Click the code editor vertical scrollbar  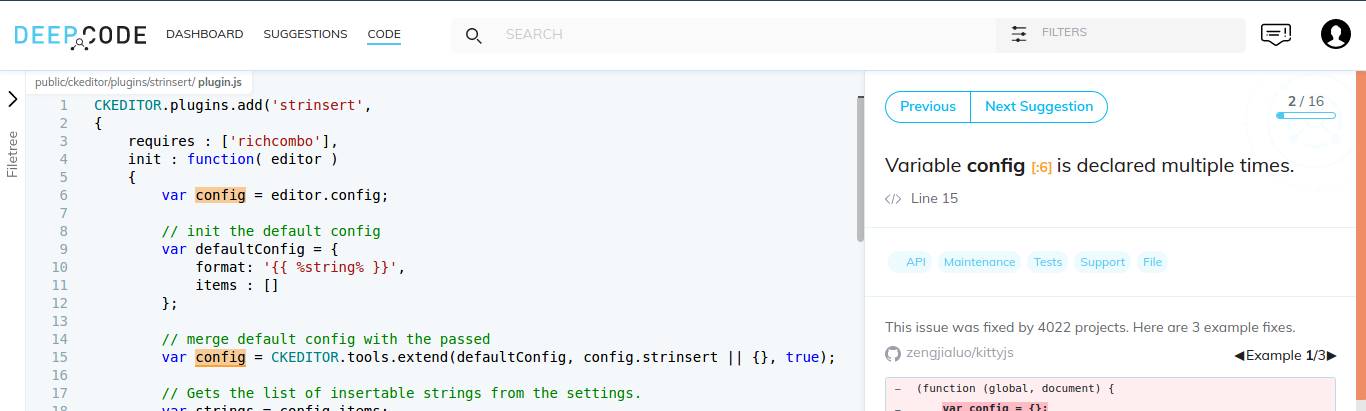click(861, 168)
